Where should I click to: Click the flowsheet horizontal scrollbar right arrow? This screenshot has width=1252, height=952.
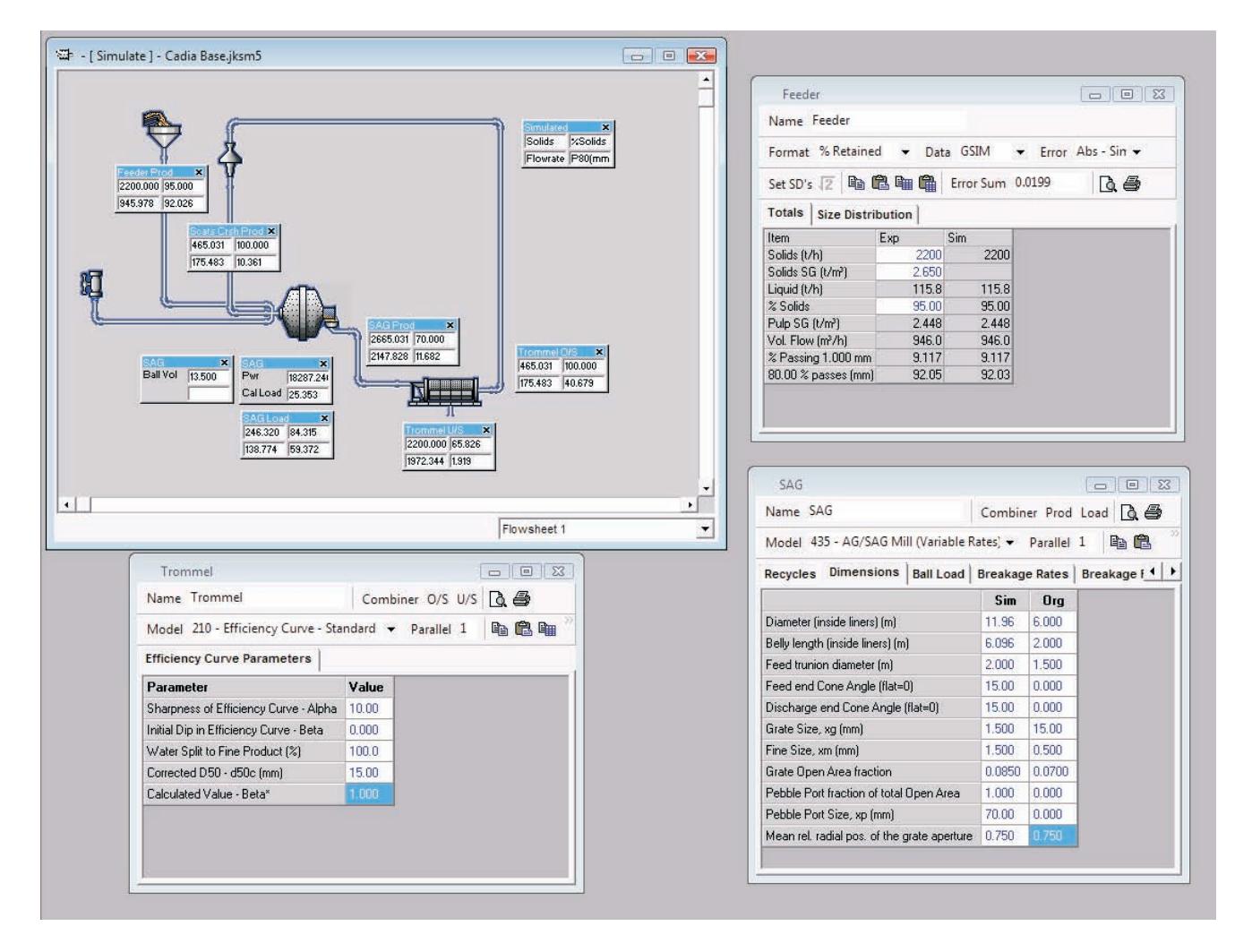point(690,505)
